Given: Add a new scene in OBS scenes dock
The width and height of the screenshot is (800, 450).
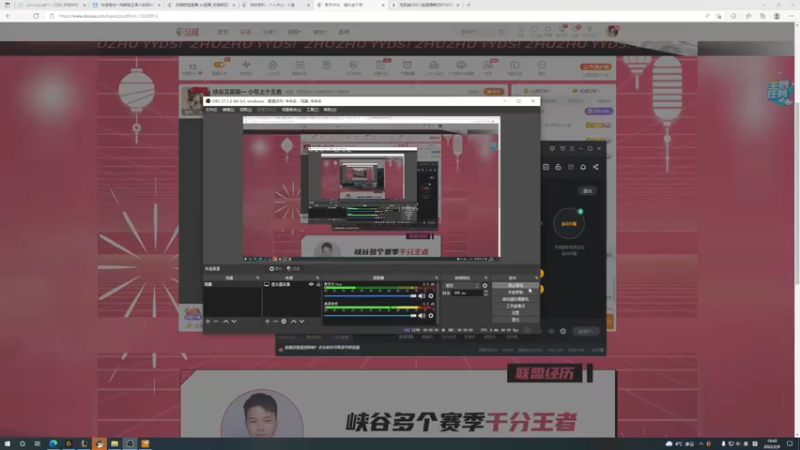Looking at the screenshot, I should click(208, 321).
